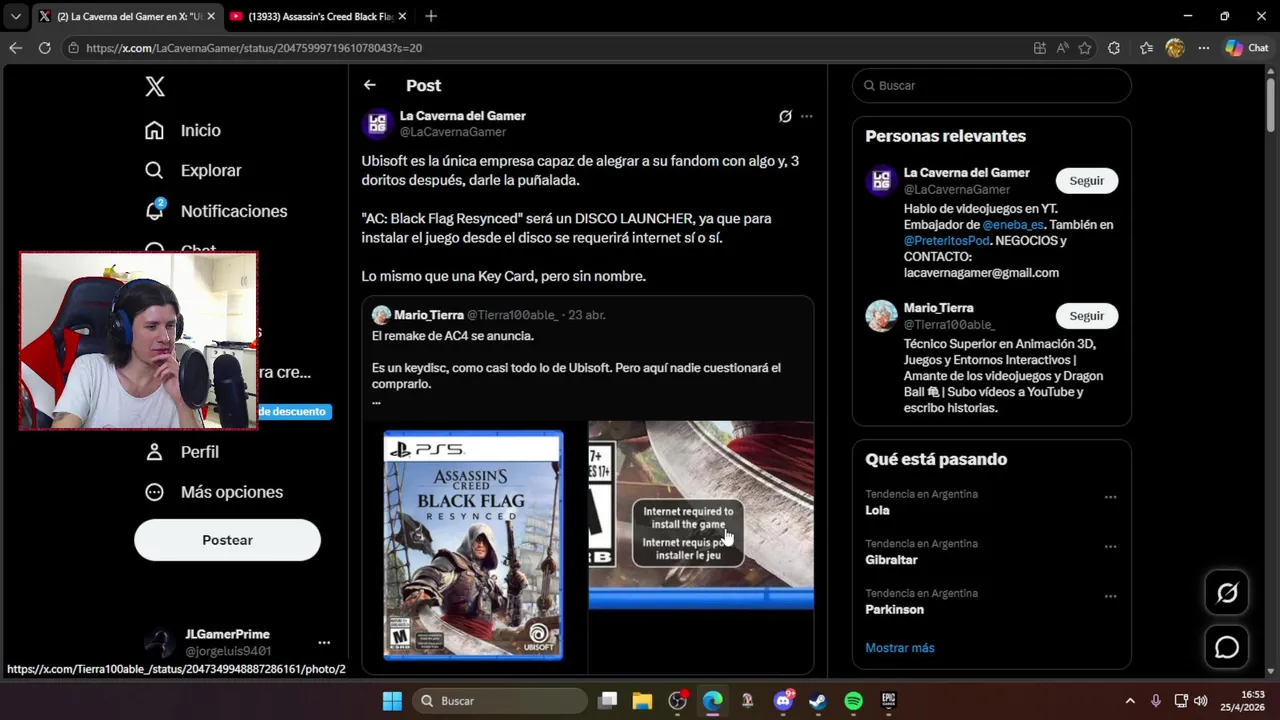Open browser Extensions puzzle icon
Viewport: 1280px width, 720px height.
(1114, 48)
